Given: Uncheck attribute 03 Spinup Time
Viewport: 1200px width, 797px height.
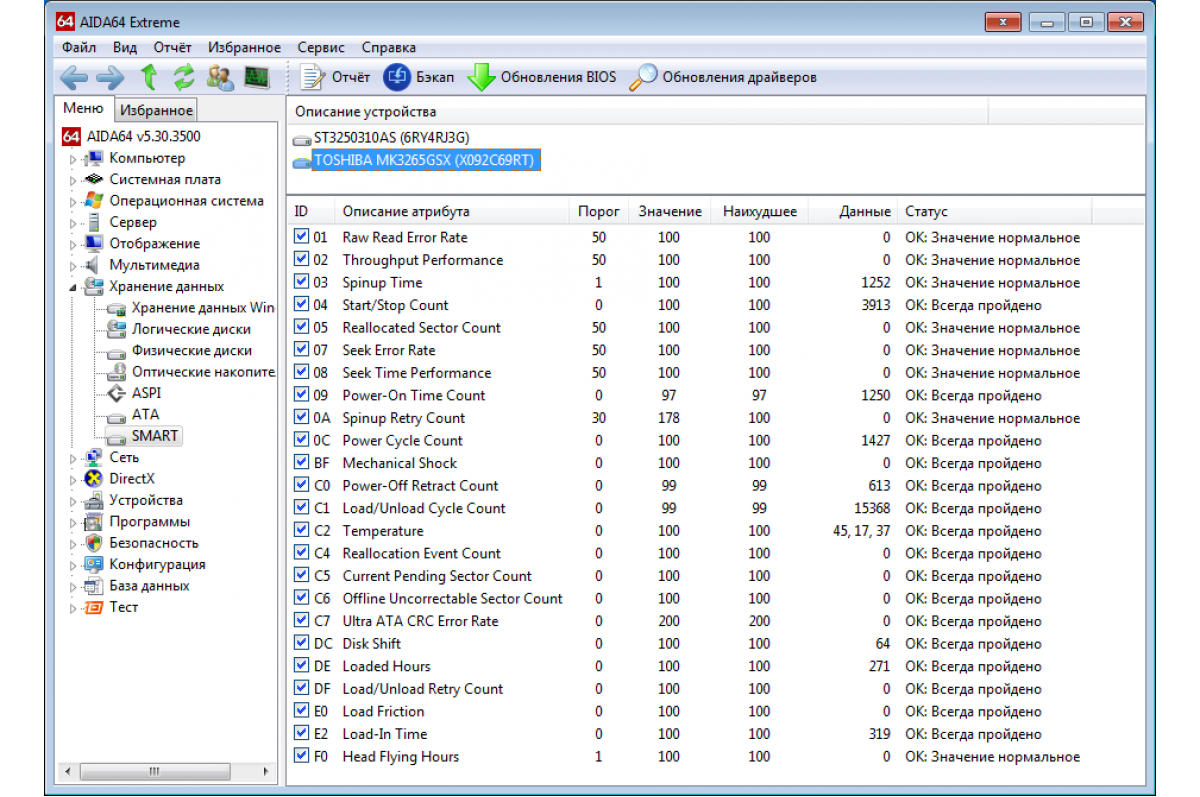Looking at the screenshot, I should pyautogui.click(x=302, y=282).
